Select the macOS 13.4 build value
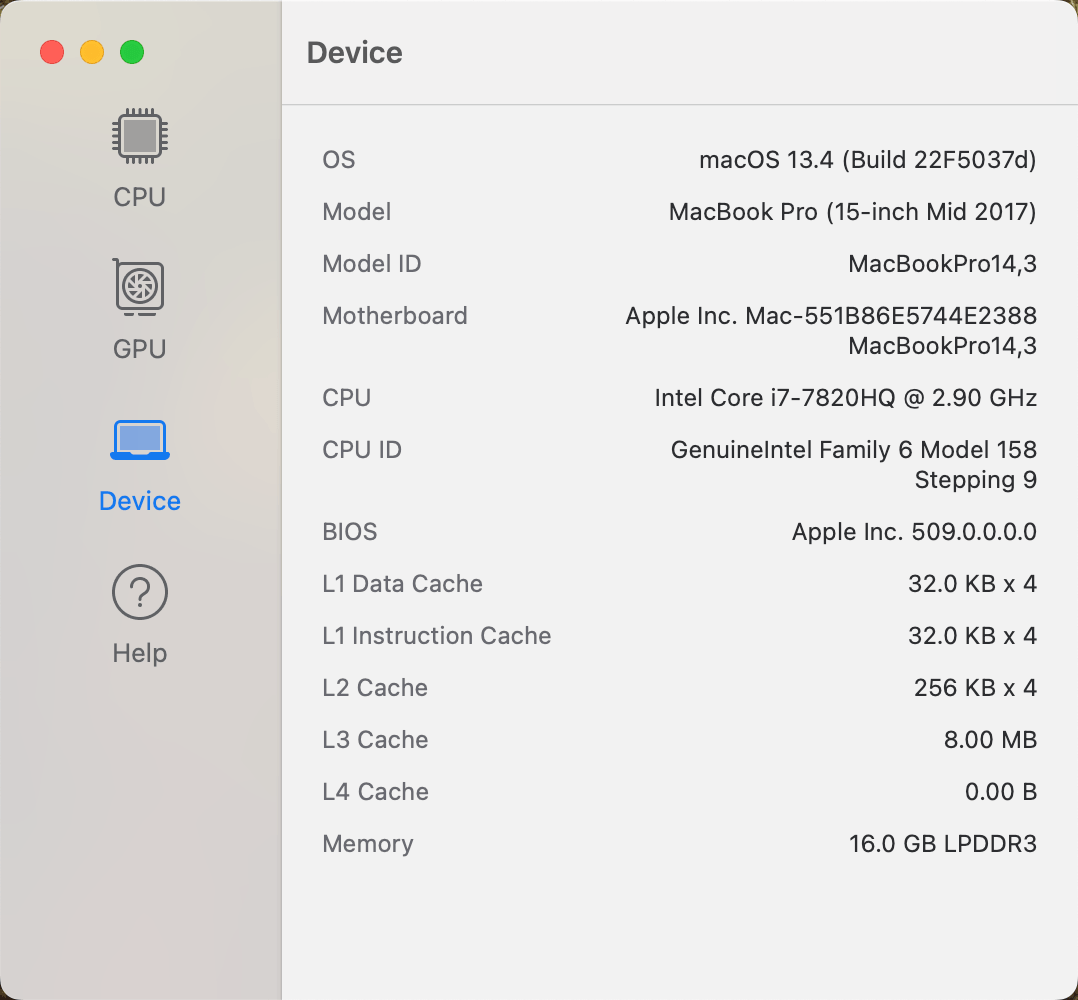Screen dimensions: 1078x1000 pos(868,160)
